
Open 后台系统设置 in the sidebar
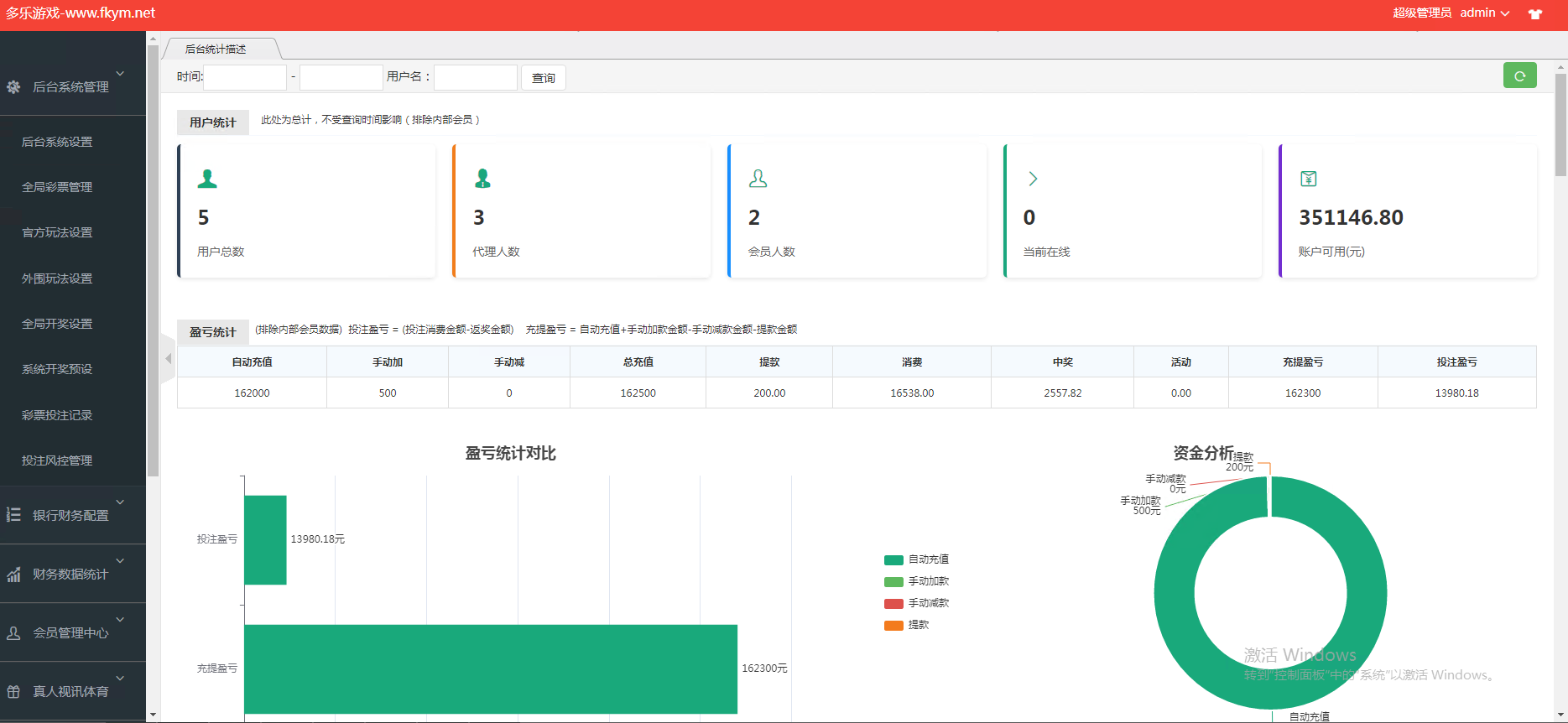57,142
